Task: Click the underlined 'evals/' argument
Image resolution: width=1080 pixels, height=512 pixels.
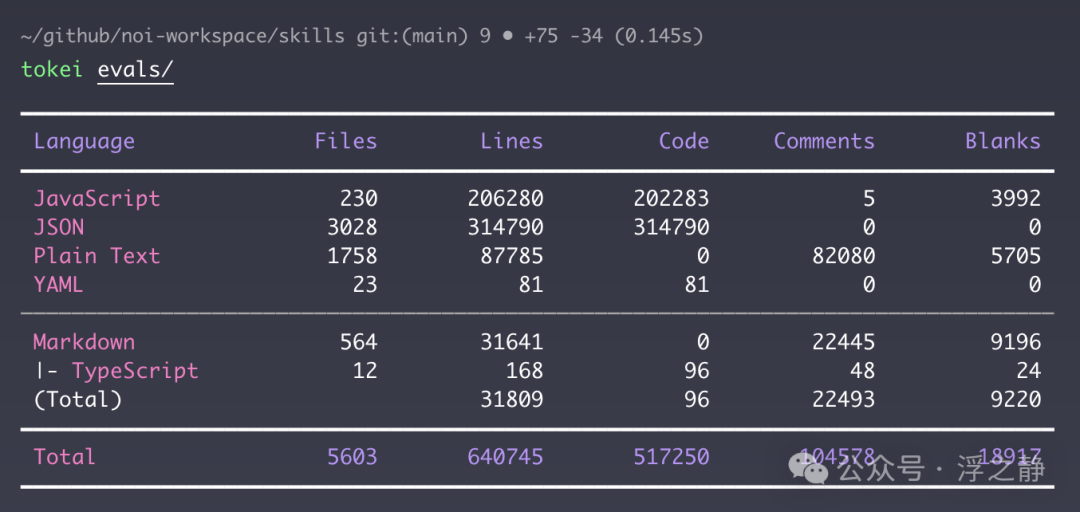Action: [136, 70]
